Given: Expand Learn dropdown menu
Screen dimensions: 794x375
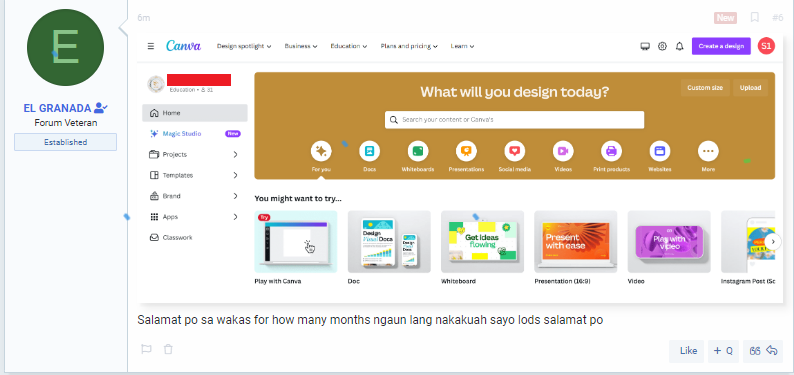Looking at the screenshot, I should point(462,46).
